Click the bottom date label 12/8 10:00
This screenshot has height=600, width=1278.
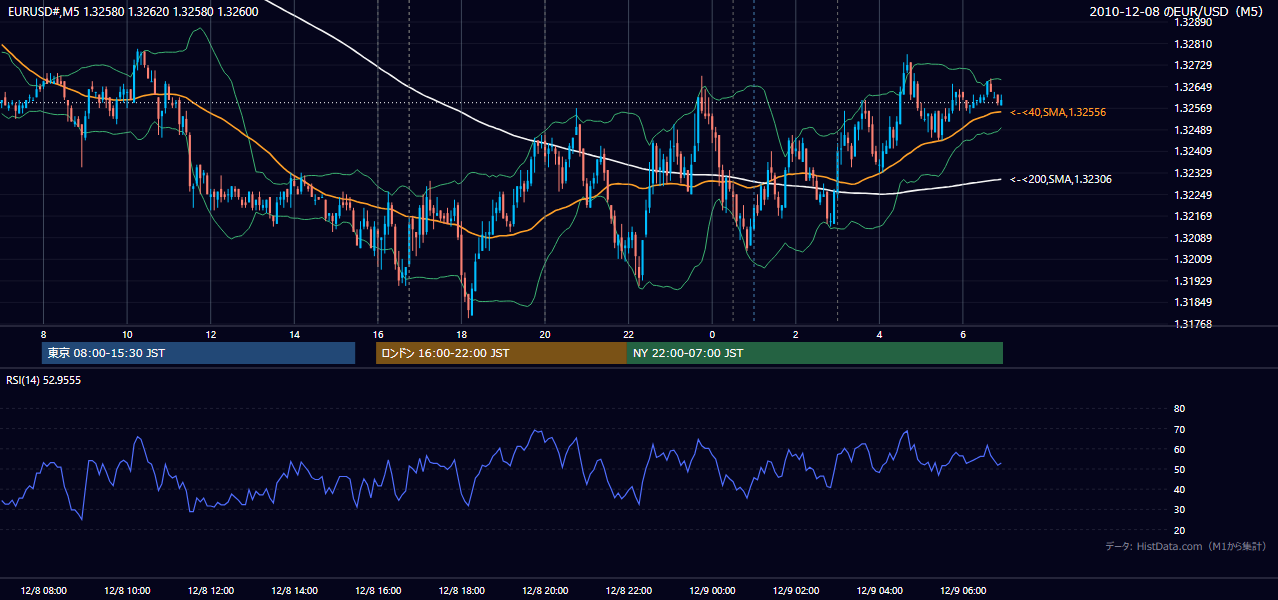coord(127,590)
